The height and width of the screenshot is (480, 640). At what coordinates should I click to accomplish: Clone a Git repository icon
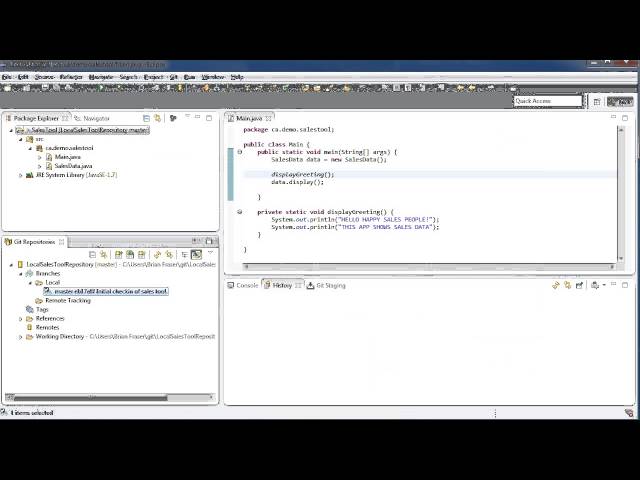pyautogui.click(x=130, y=255)
